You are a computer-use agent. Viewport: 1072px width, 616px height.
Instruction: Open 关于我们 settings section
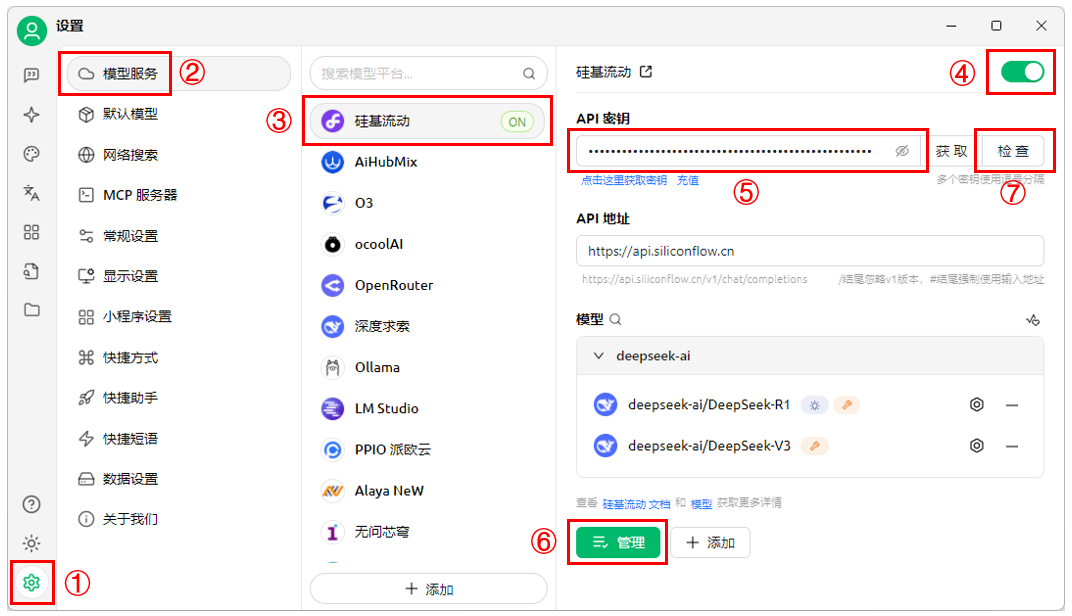click(x=179, y=519)
